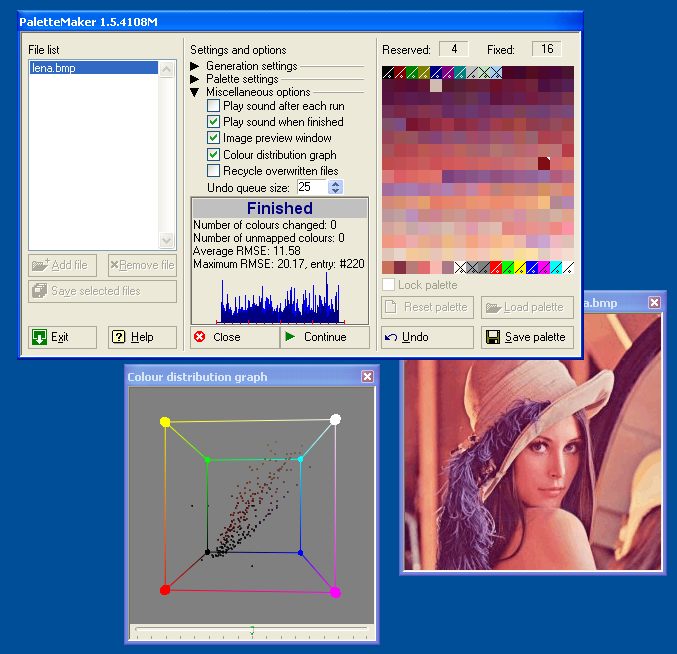Enable Recycle overwritten files
The width and height of the screenshot is (677, 654).
point(213,171)
